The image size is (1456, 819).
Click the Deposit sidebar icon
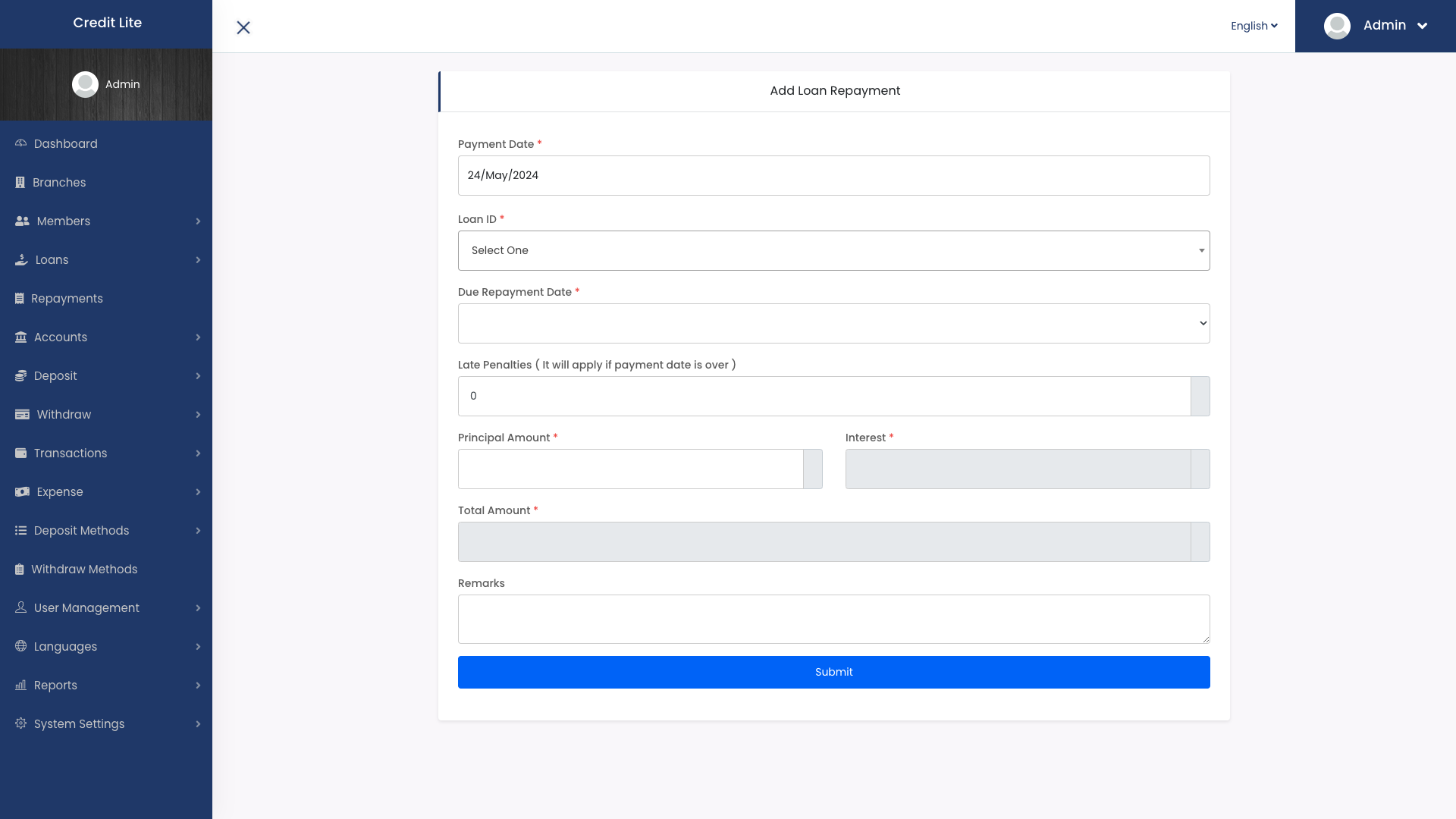point(20,375)
